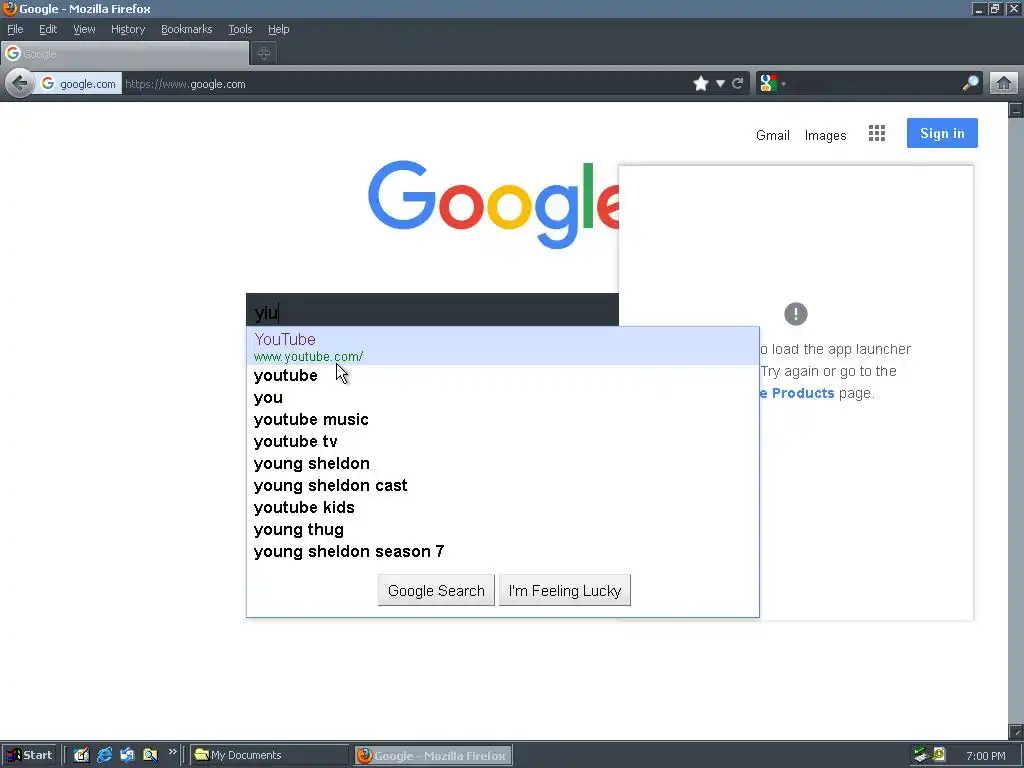The width and height of the screenshot is (1024, 768).
Task: Click the Google logo
Action: pyautogui.click(x=493, y=204)
